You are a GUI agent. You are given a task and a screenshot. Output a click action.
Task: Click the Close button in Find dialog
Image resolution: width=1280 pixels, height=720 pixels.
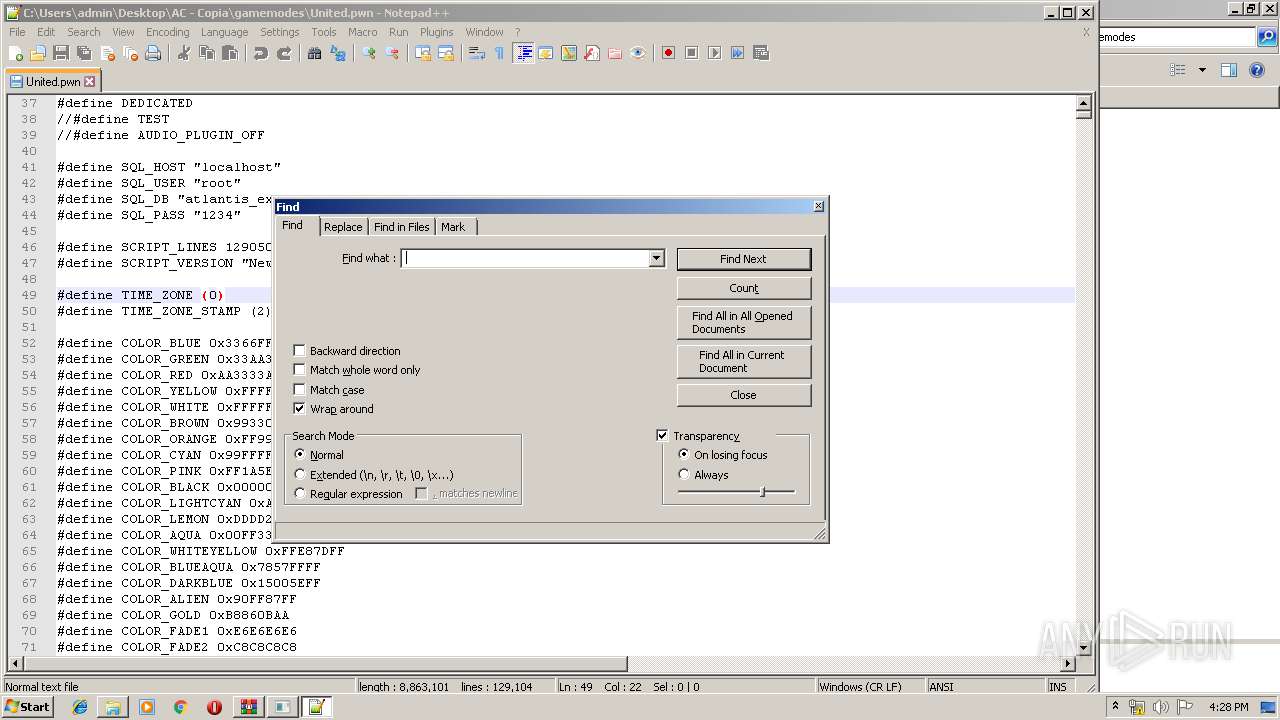(x=743, y=395)
